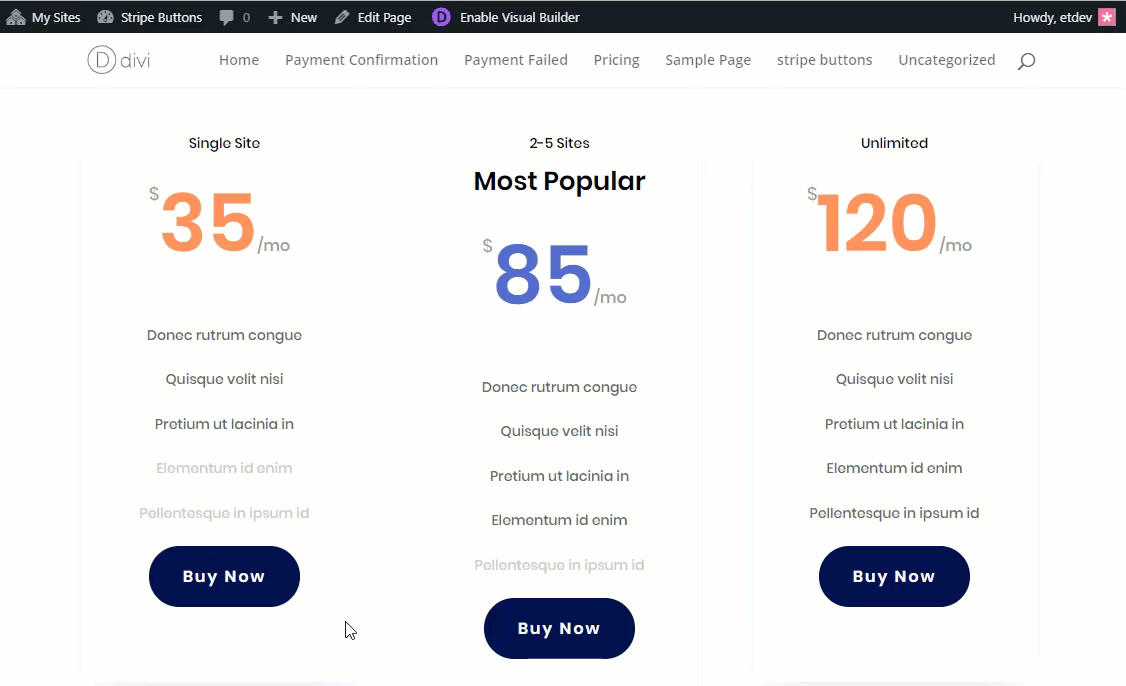The width and height of the screenshot is (1126, 686).
Task: Buy the 2-5 Sites plan
Action: (x=559, y=628)
